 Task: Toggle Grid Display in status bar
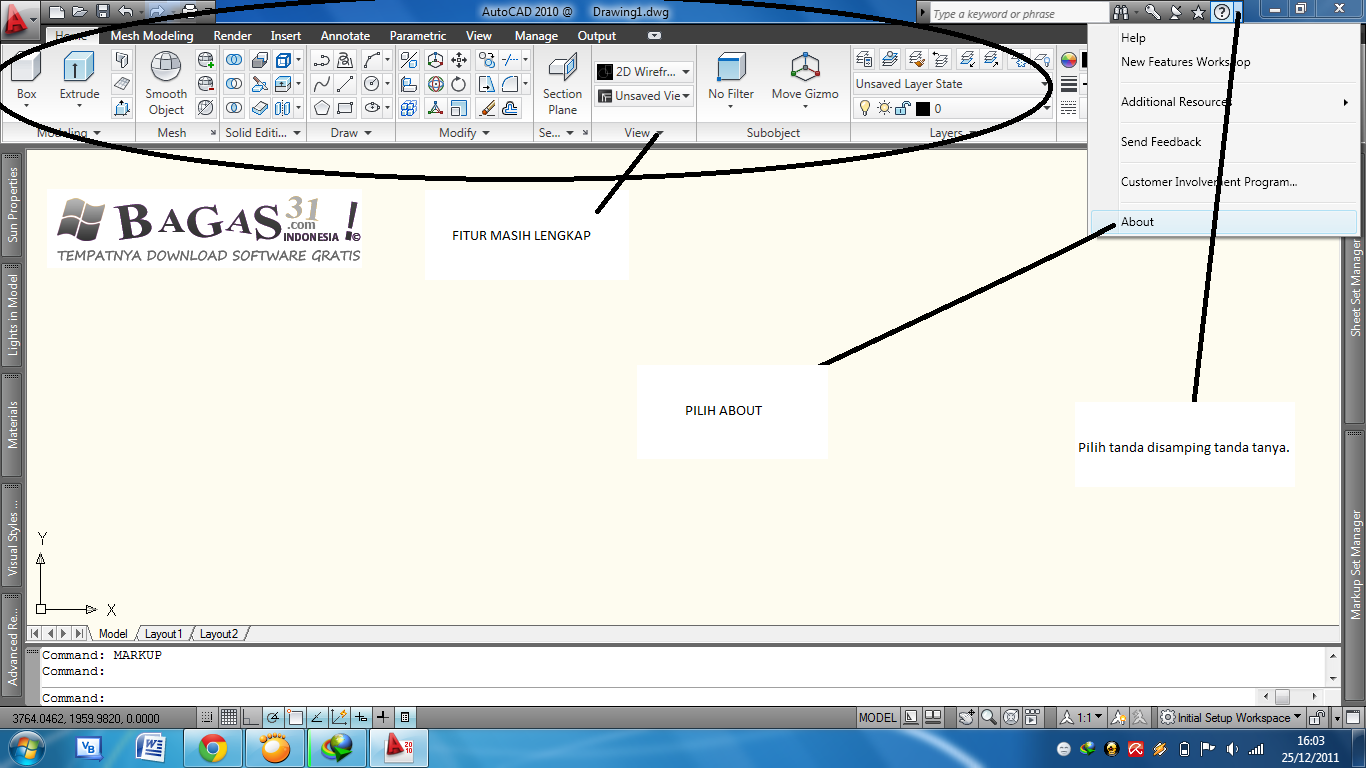point(228,717)
